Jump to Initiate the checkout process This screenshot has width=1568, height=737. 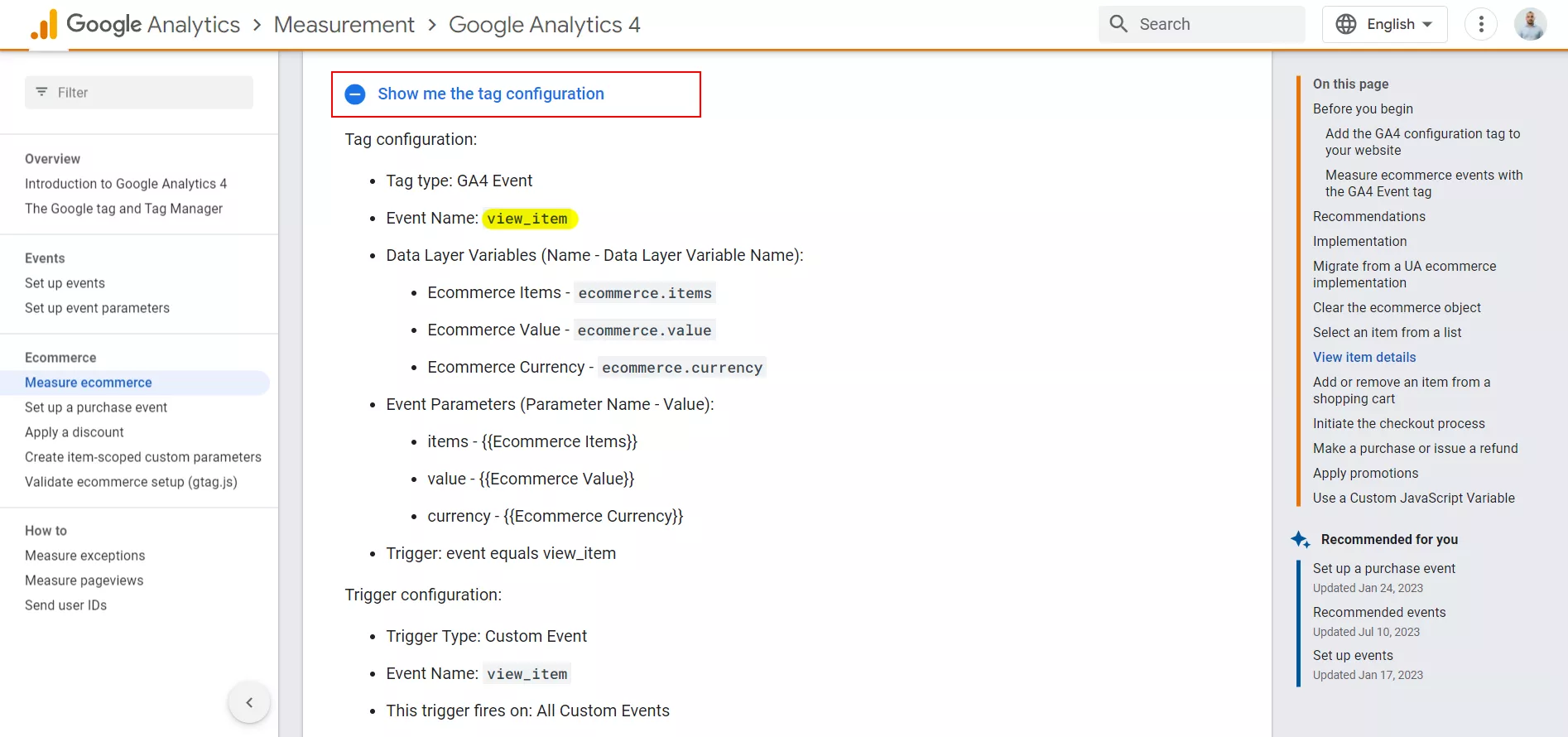1398,423
